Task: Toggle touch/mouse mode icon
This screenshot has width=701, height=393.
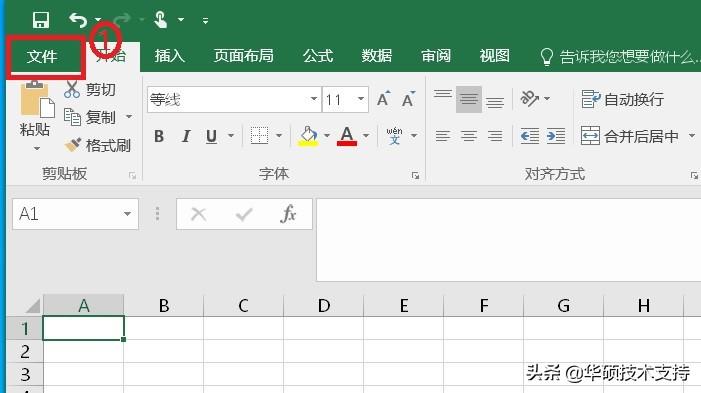Action: coord(160,20)
